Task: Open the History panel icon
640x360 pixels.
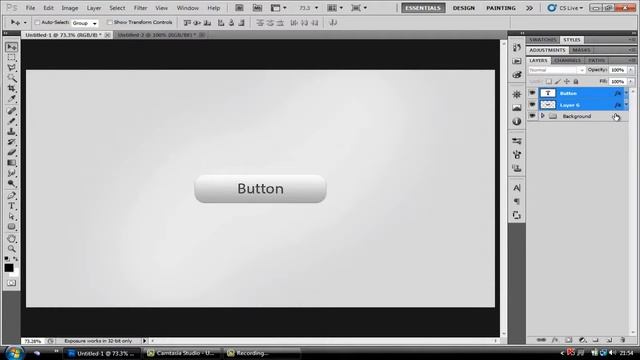Action: (517, 47)
